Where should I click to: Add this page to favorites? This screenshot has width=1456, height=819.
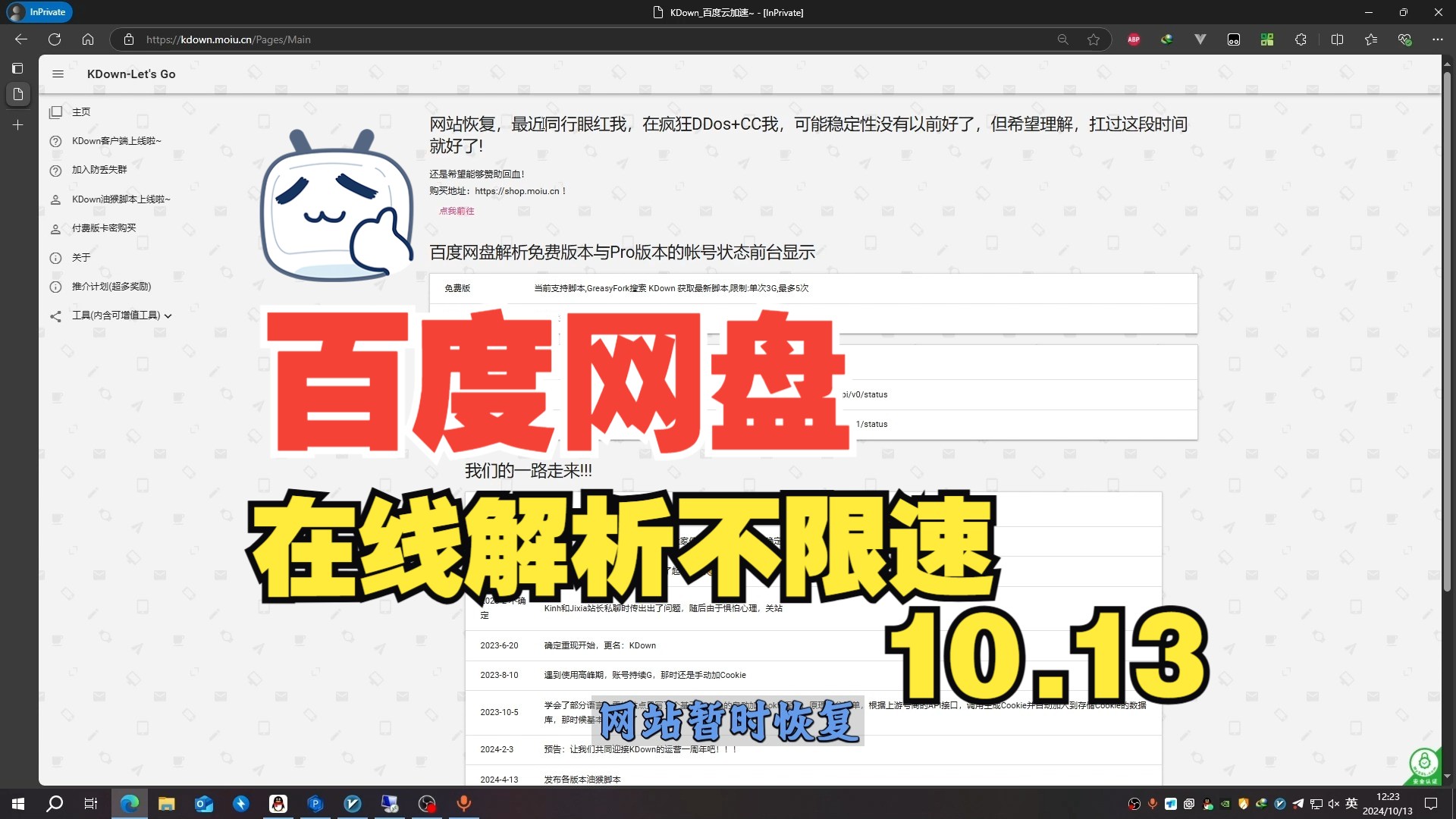coord(1093,39)
